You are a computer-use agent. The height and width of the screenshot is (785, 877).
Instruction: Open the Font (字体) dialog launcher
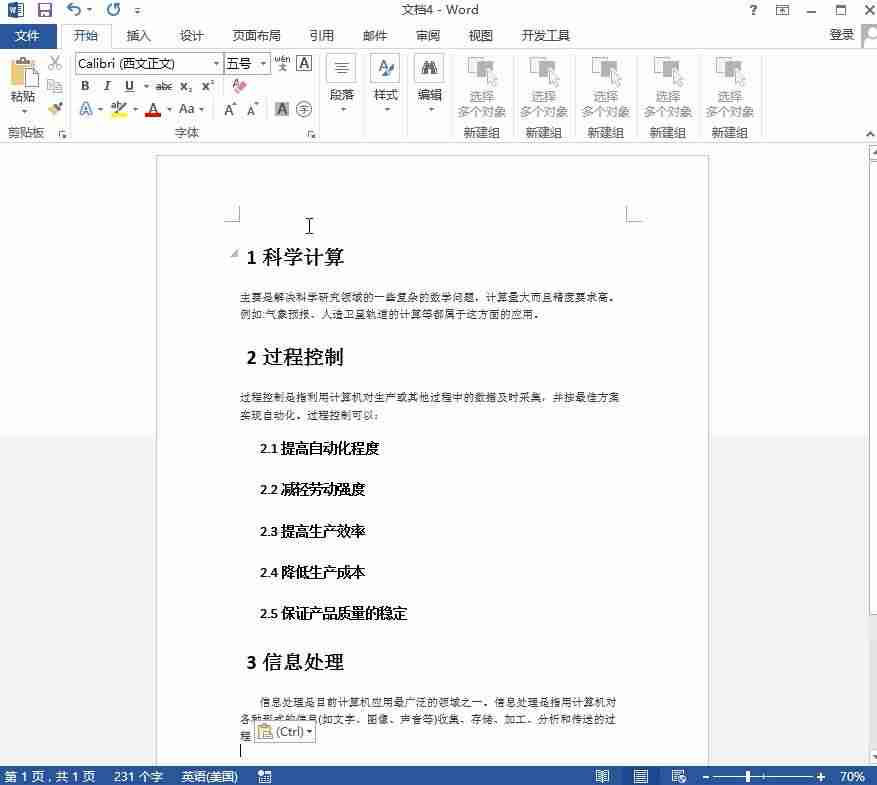tap(312, 134)
